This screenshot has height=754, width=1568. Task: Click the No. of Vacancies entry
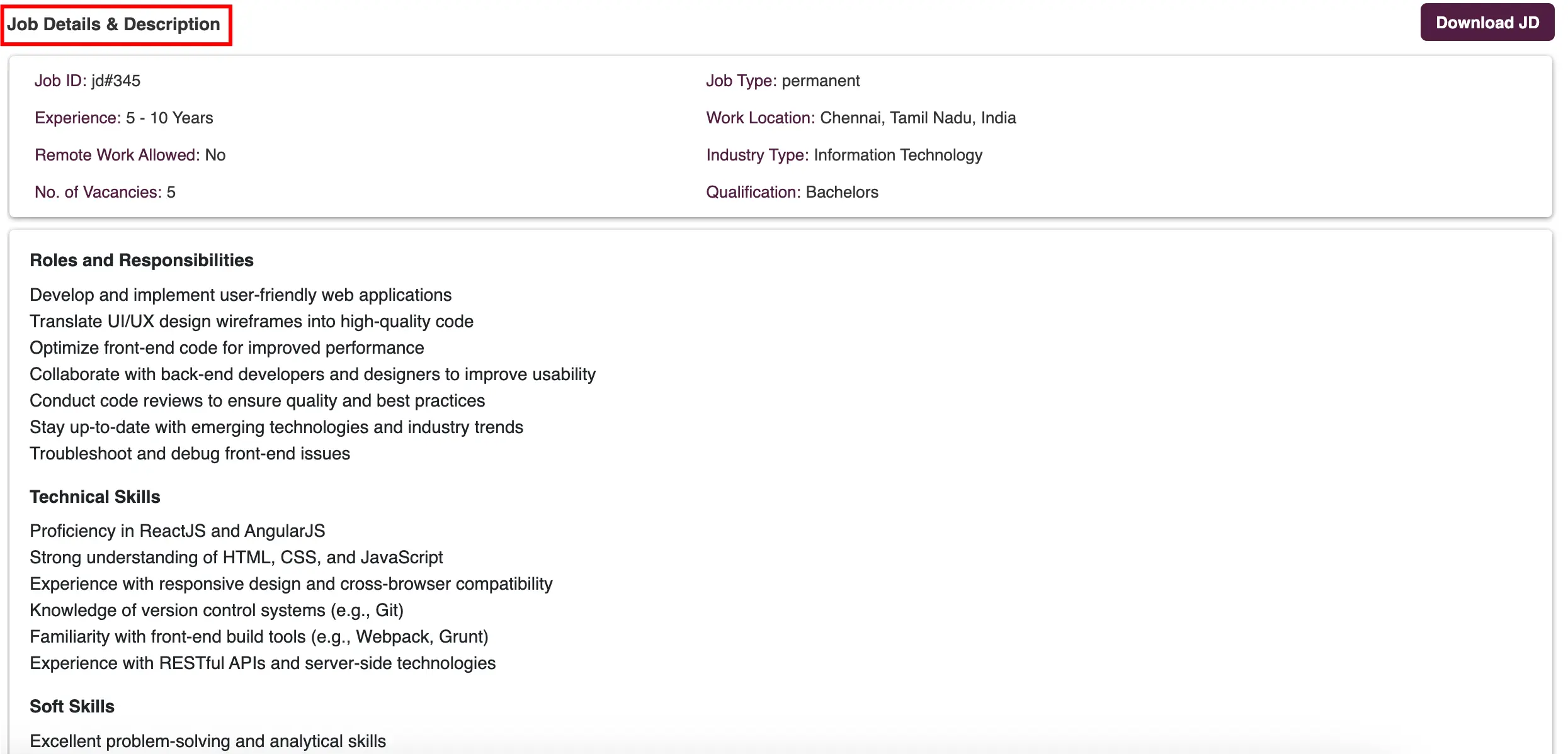coord(105,192)
